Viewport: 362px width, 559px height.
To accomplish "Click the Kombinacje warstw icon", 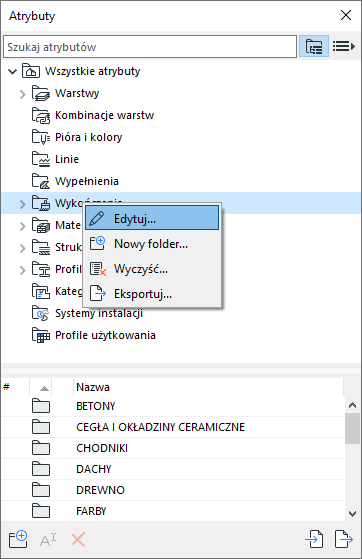I will pos(41,116).
